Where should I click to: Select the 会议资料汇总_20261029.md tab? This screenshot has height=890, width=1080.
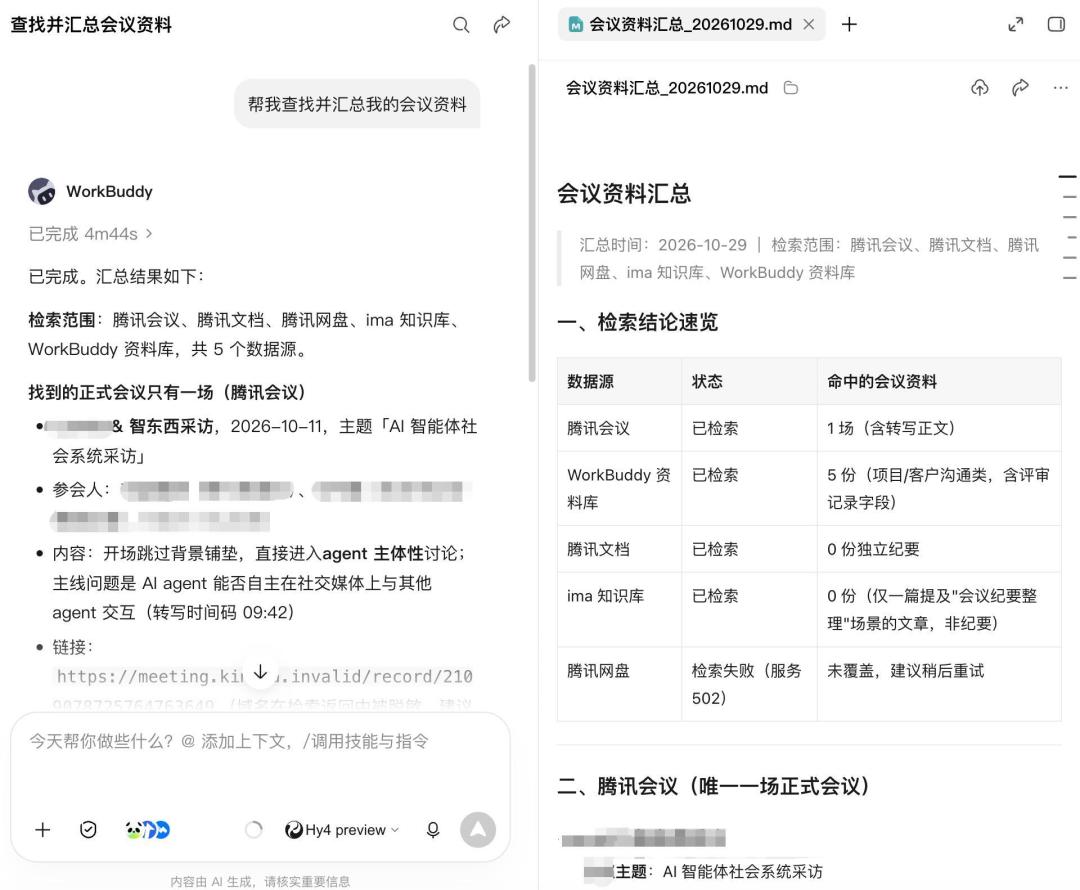[x=691, y=24]
